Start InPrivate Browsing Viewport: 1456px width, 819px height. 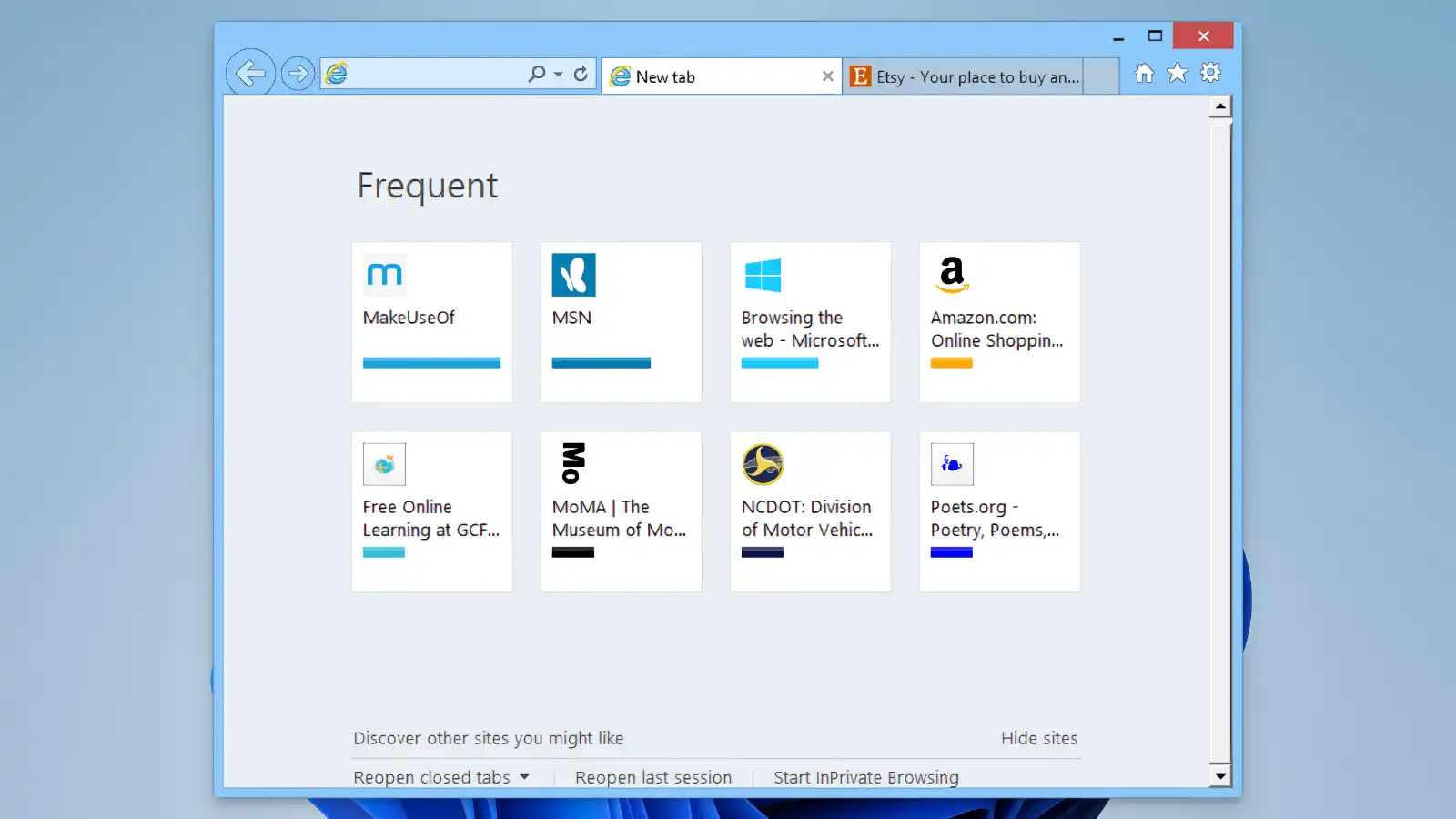click(865, 776)
